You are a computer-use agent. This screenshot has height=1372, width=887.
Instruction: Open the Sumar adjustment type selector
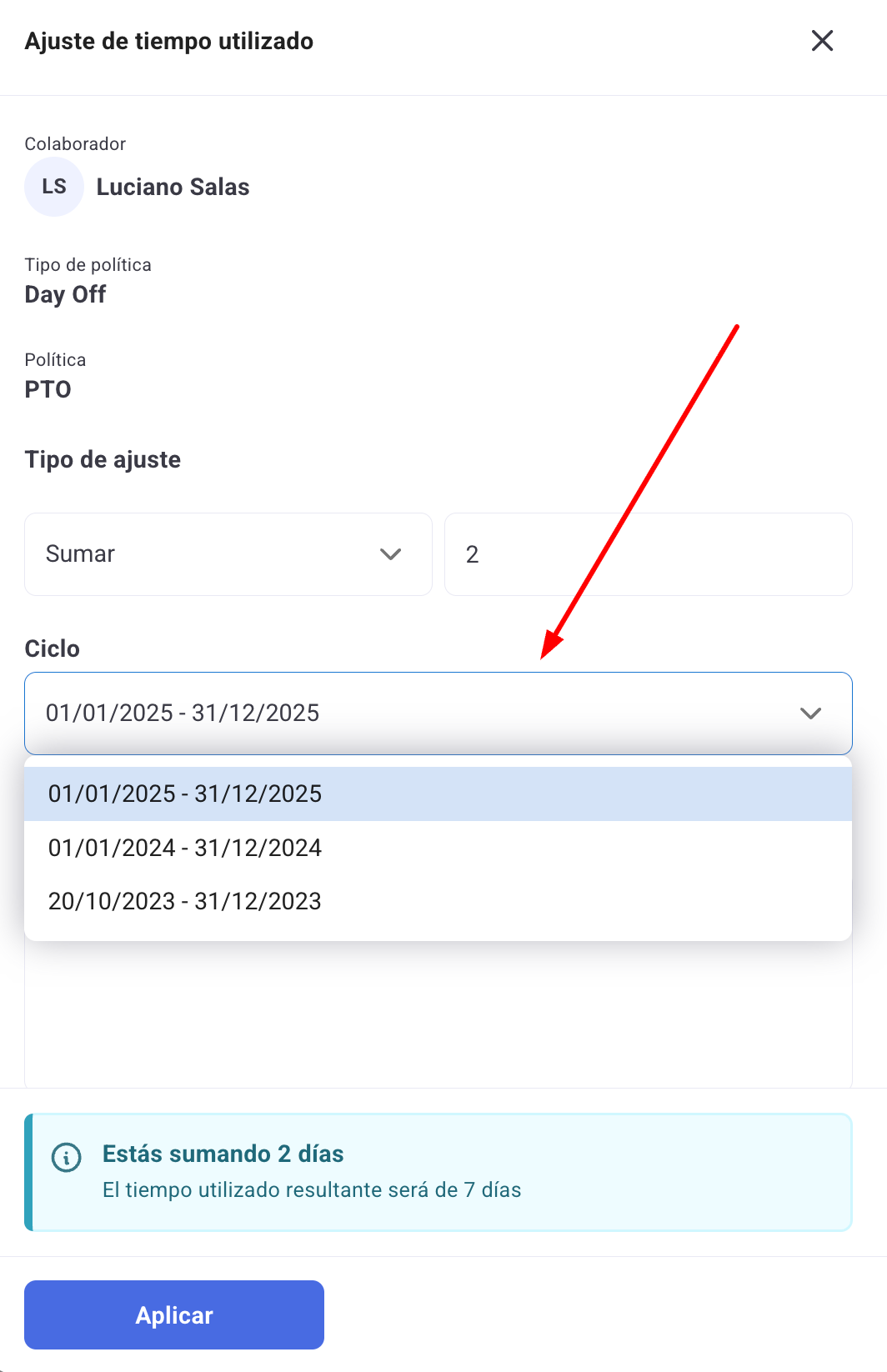(x=228, y=554)
